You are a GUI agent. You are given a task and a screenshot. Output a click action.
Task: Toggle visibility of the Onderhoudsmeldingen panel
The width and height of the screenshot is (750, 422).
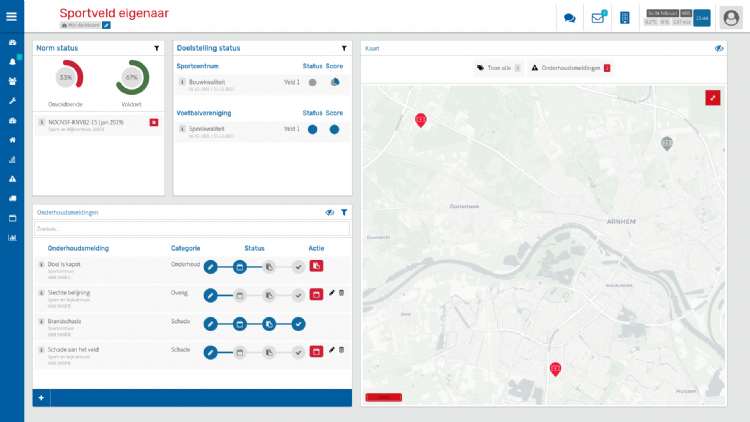330,212
